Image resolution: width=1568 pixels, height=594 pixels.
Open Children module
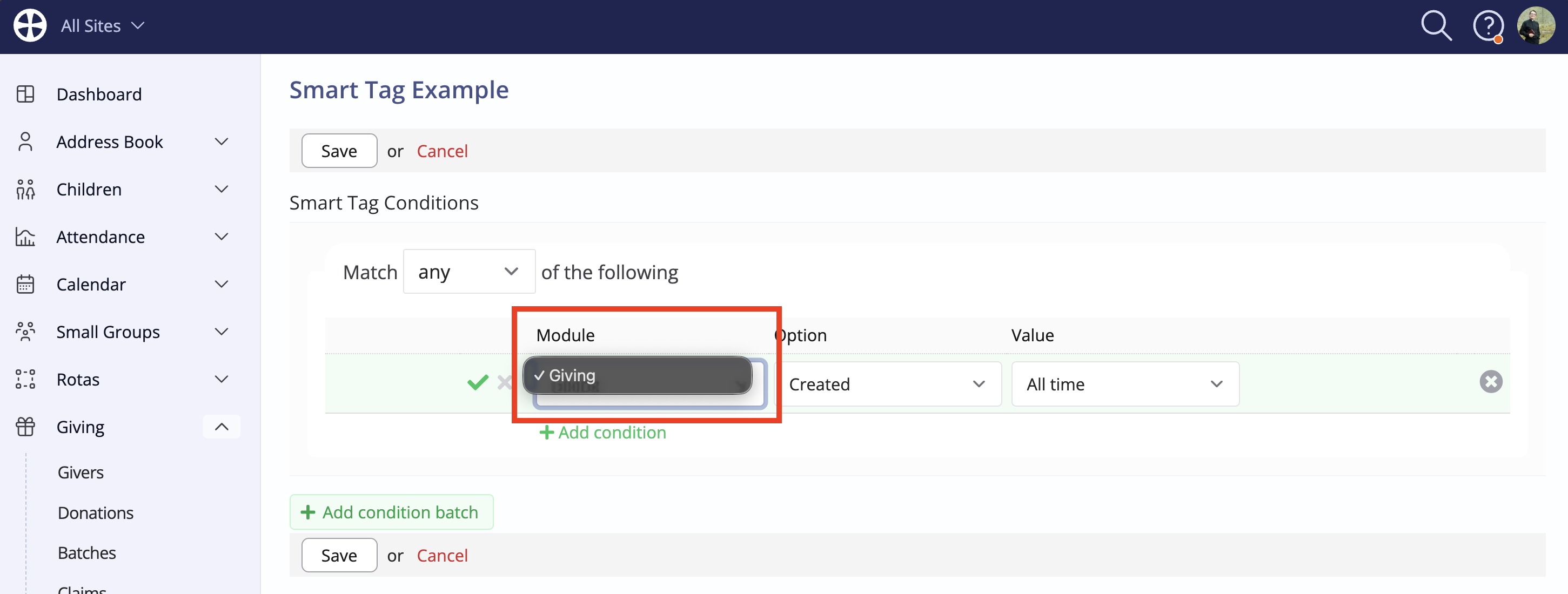pos(89,190)
